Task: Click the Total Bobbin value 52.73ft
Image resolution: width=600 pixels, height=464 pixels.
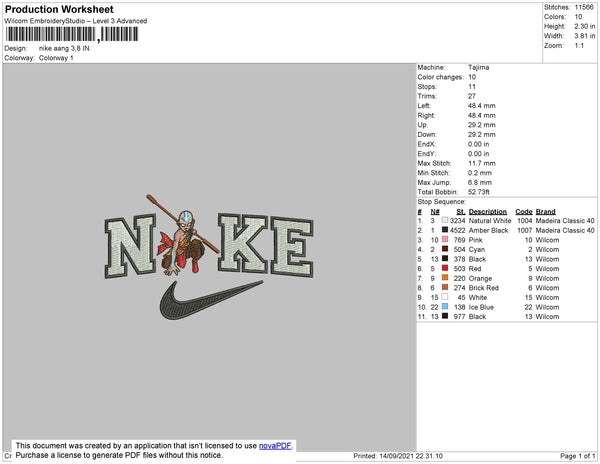Action: pyautogui.click(x=479, y=192)
